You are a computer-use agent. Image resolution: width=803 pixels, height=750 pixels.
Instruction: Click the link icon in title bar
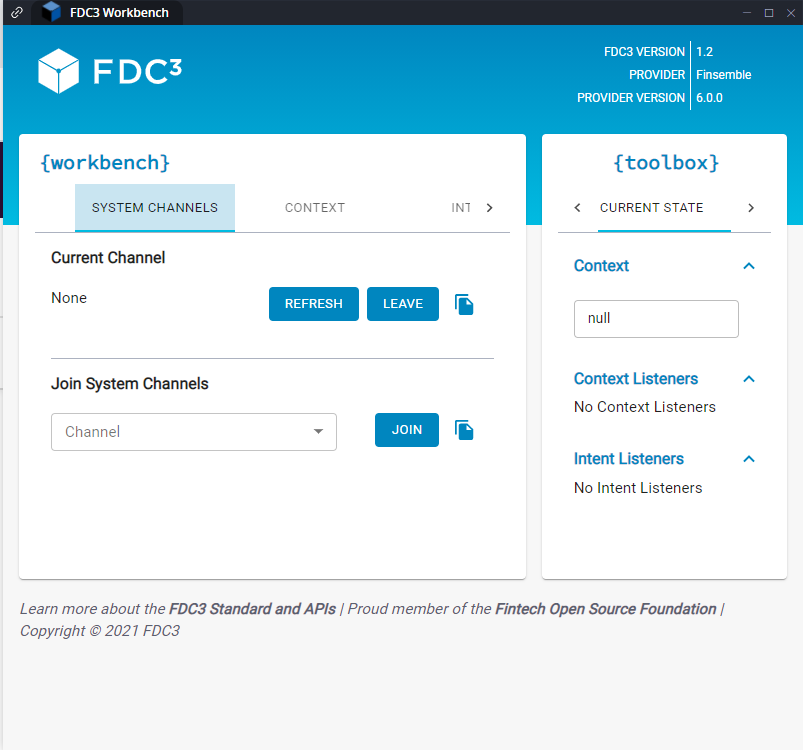(16, 12)
